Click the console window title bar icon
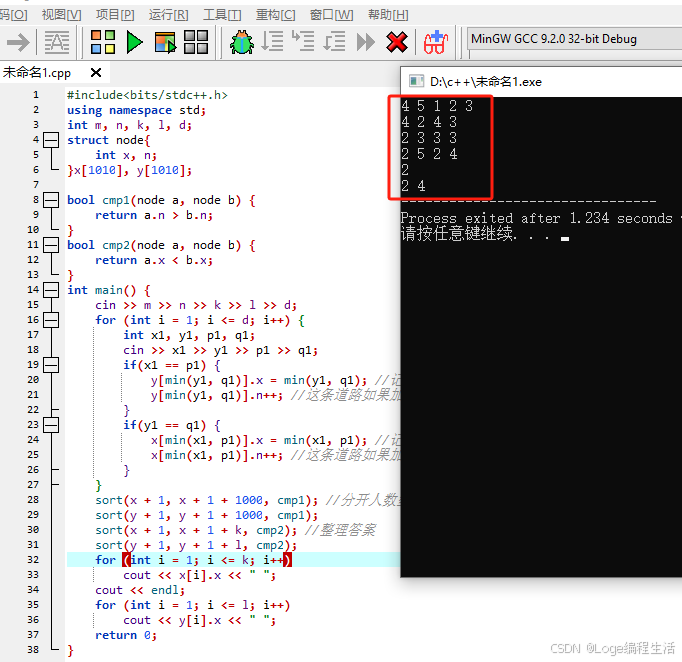This screenshot has width=682, height=662. click(x=416, y=81)
